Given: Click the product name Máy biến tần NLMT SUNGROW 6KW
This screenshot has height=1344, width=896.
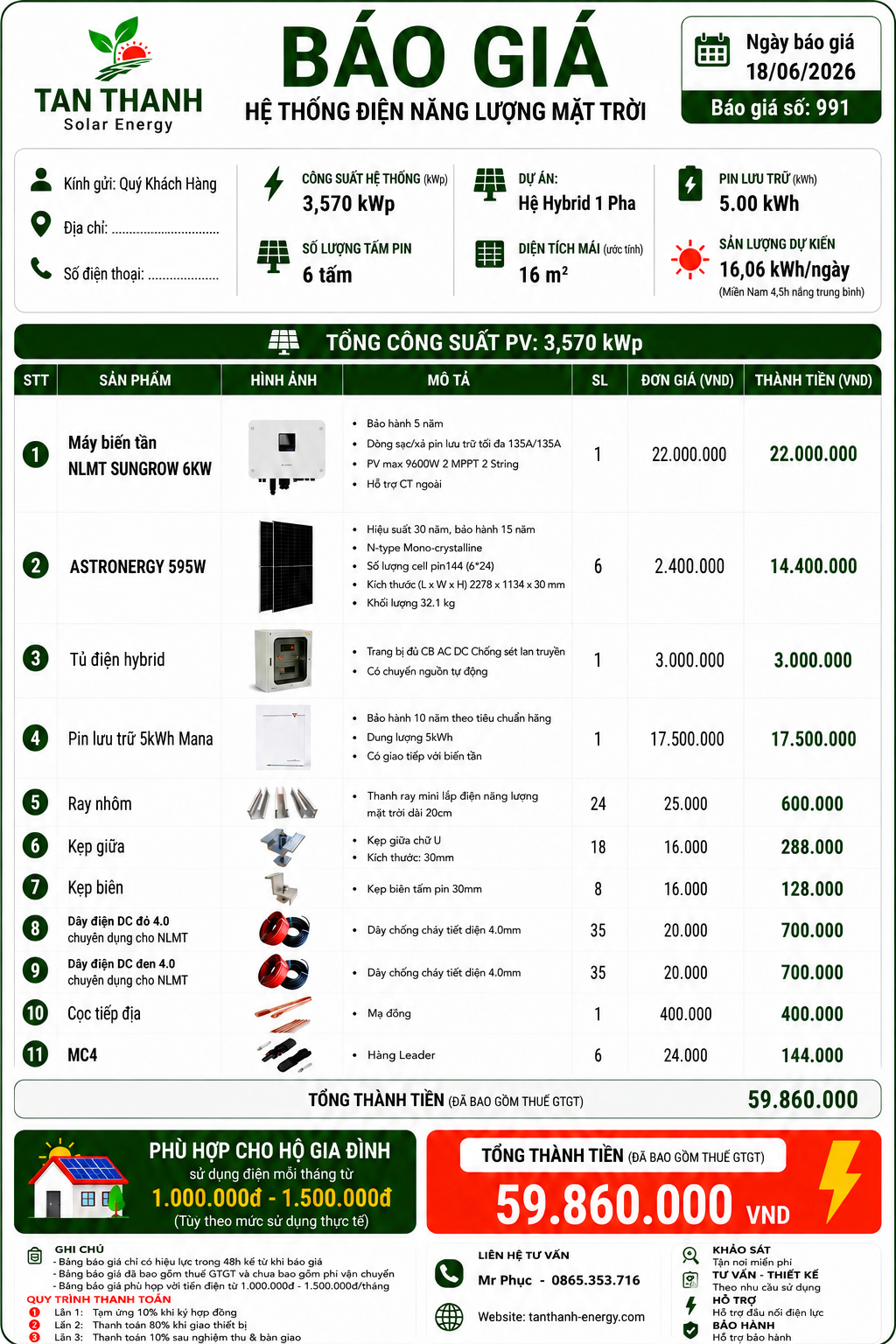Looking at the screenshot, I should click(140, 455).
